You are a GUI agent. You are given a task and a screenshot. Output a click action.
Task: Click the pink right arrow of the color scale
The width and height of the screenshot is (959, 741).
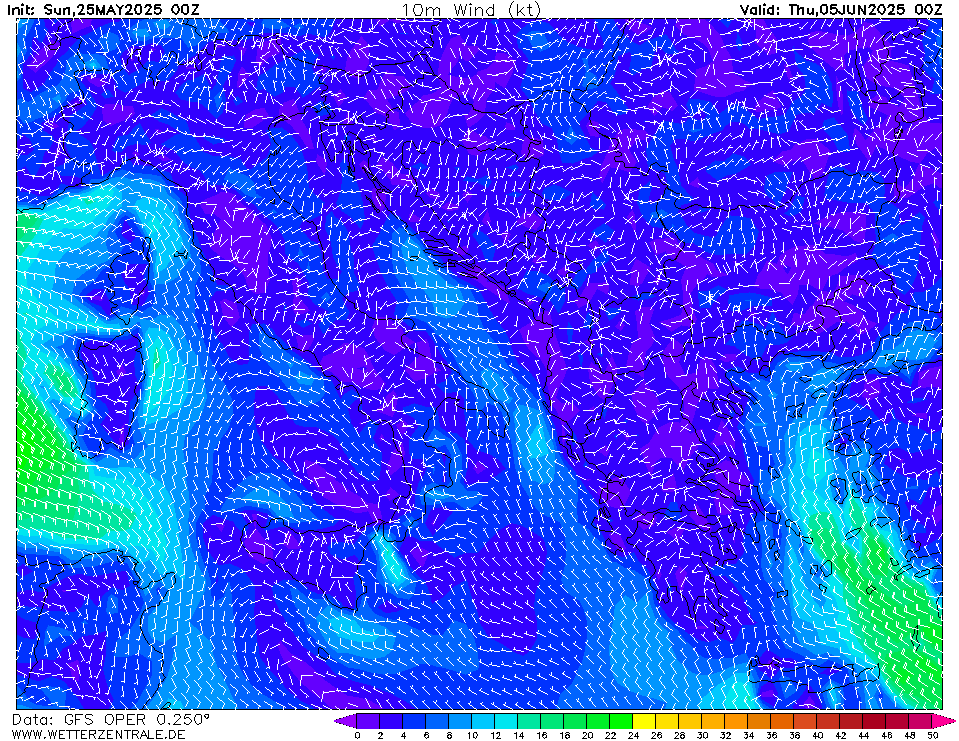(944, 721)
